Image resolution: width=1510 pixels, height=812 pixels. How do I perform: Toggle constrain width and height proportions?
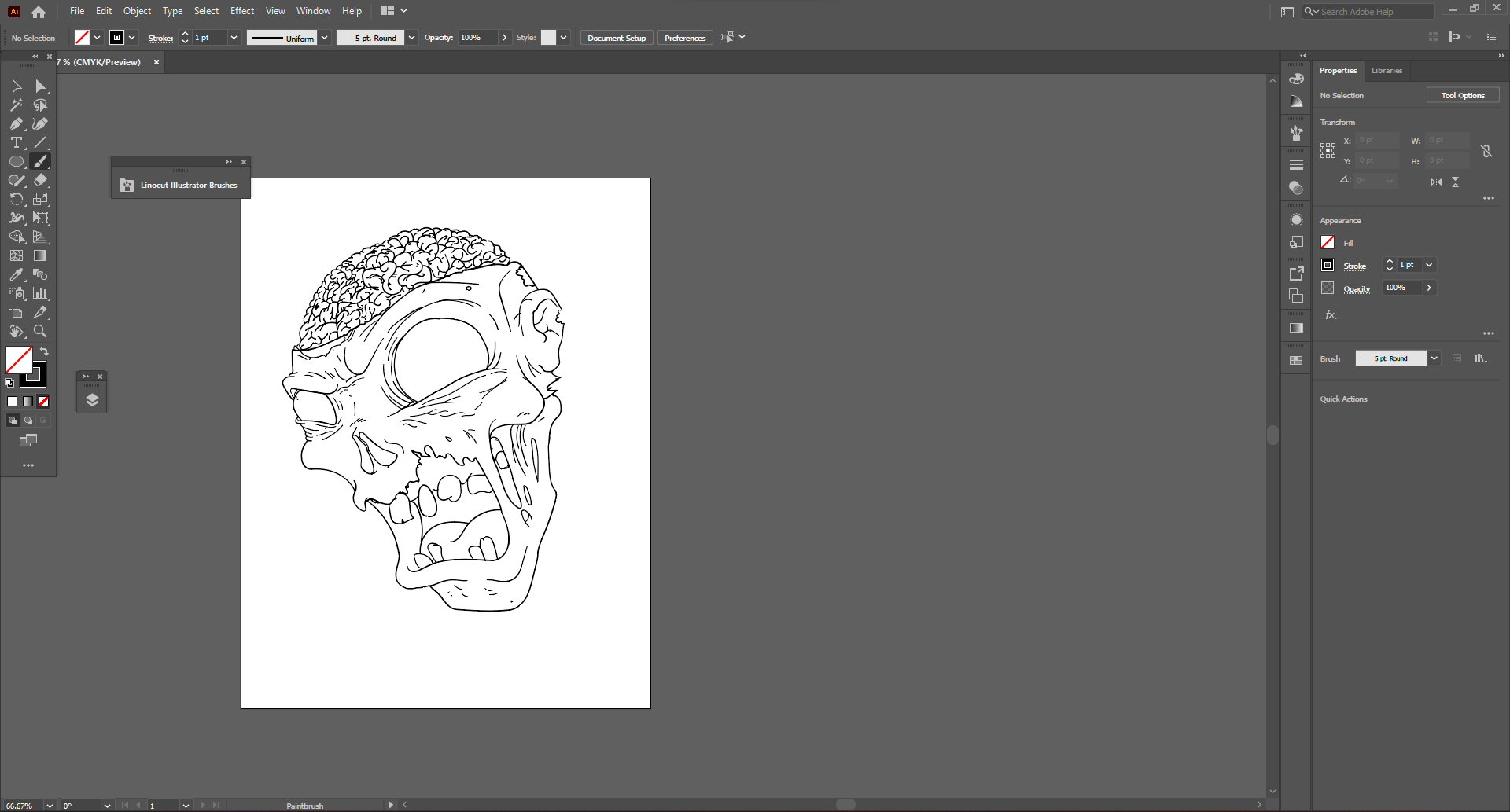click(1486, 151)
